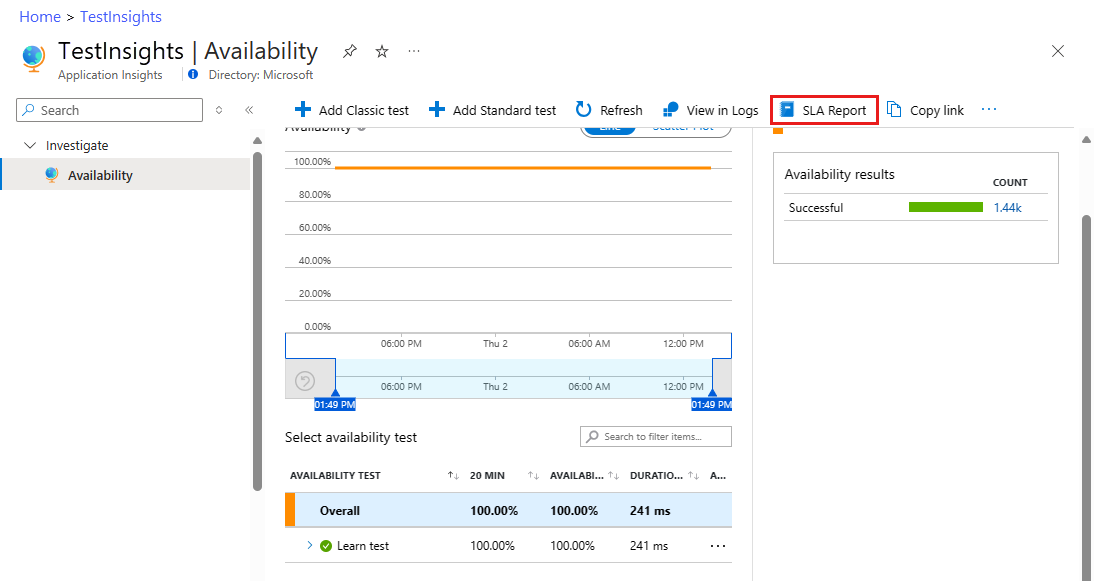The image size is (1094, 581).
Task: Mark the resource as favorite with the star
Action: pyautogui.click(x=382, y=51)
